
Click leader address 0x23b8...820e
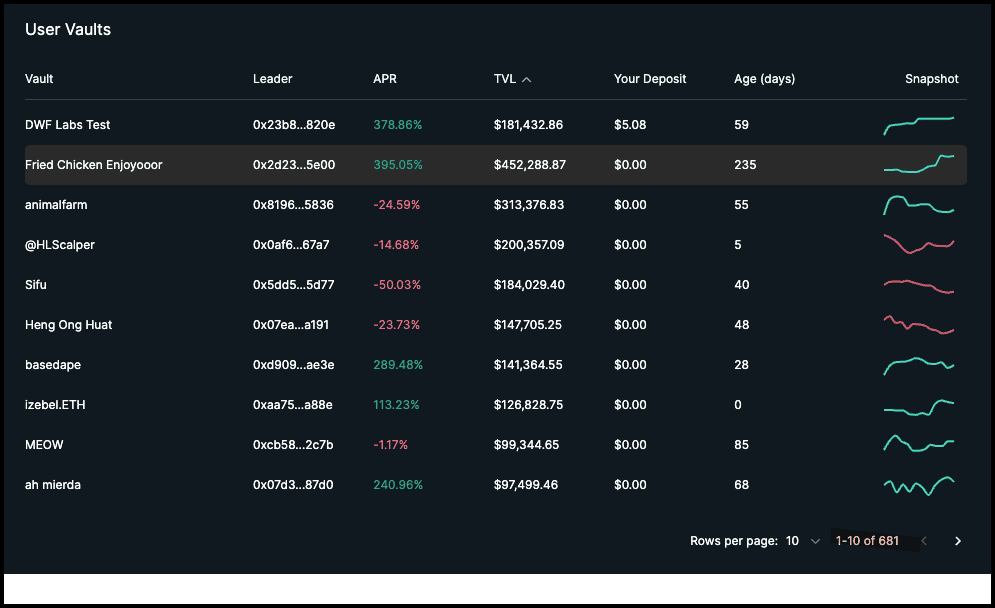coord(294,125)
